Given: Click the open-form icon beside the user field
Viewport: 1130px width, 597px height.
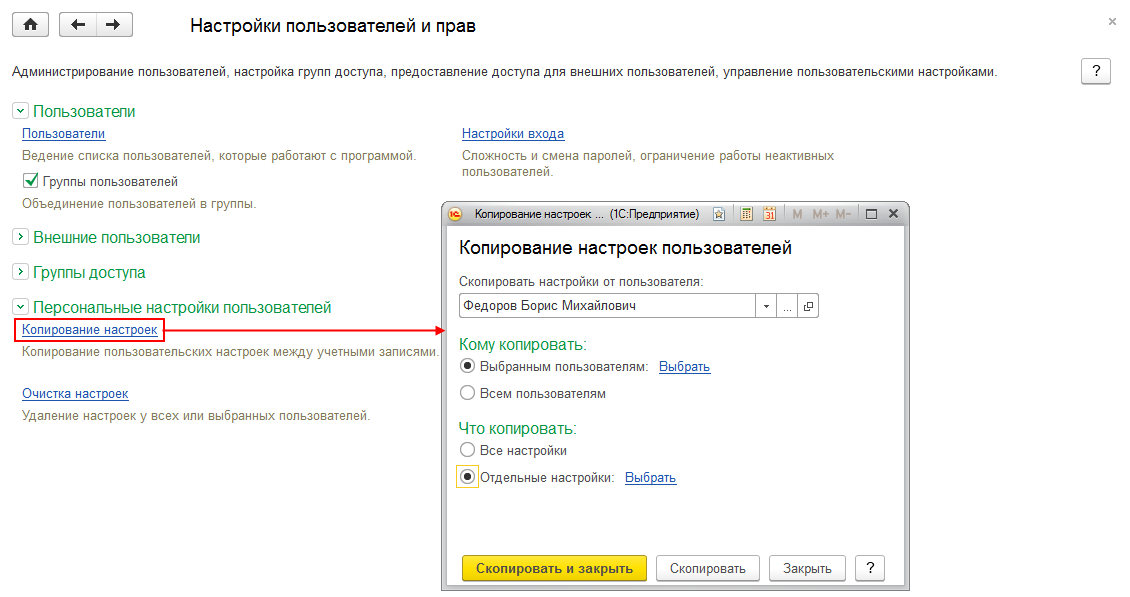Looking at the screenshot, I should pyautogui.click(x=808, y=306).
